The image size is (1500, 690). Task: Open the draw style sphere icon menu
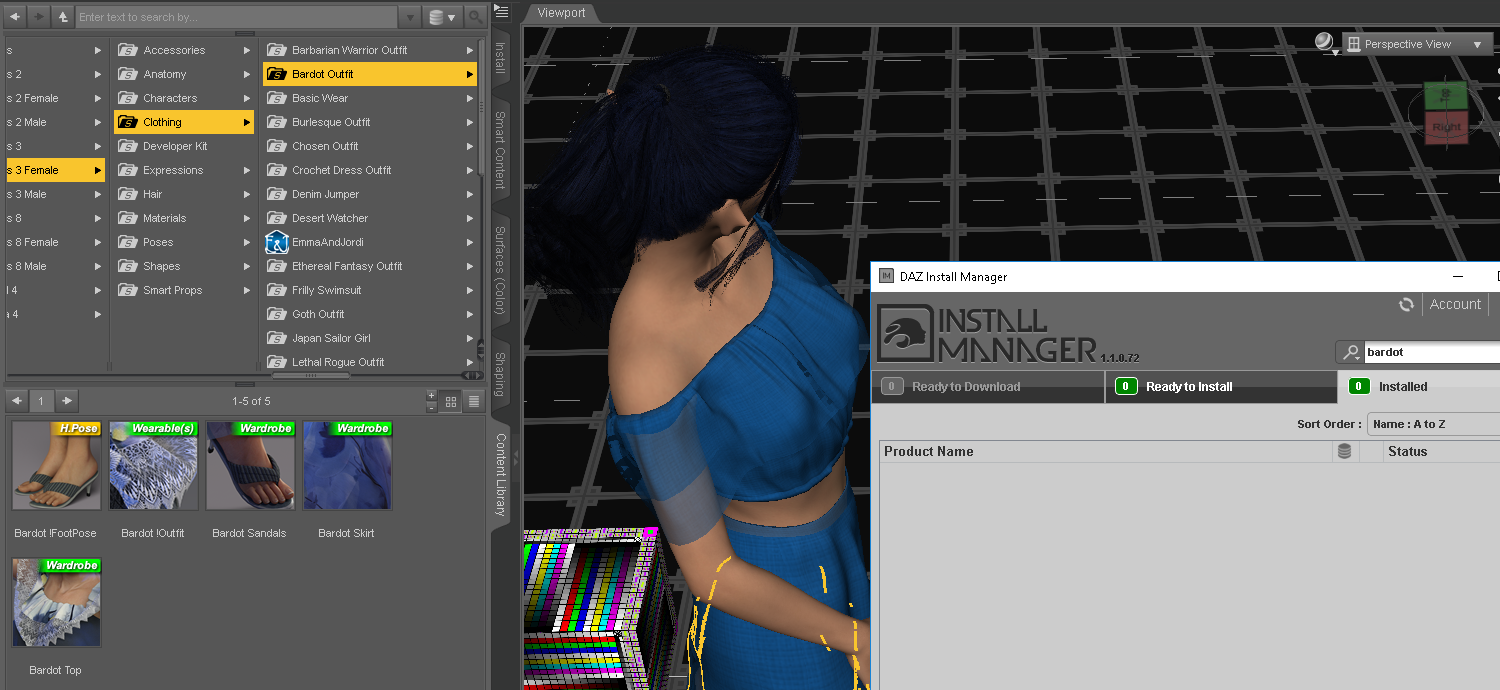[1324, 42]
